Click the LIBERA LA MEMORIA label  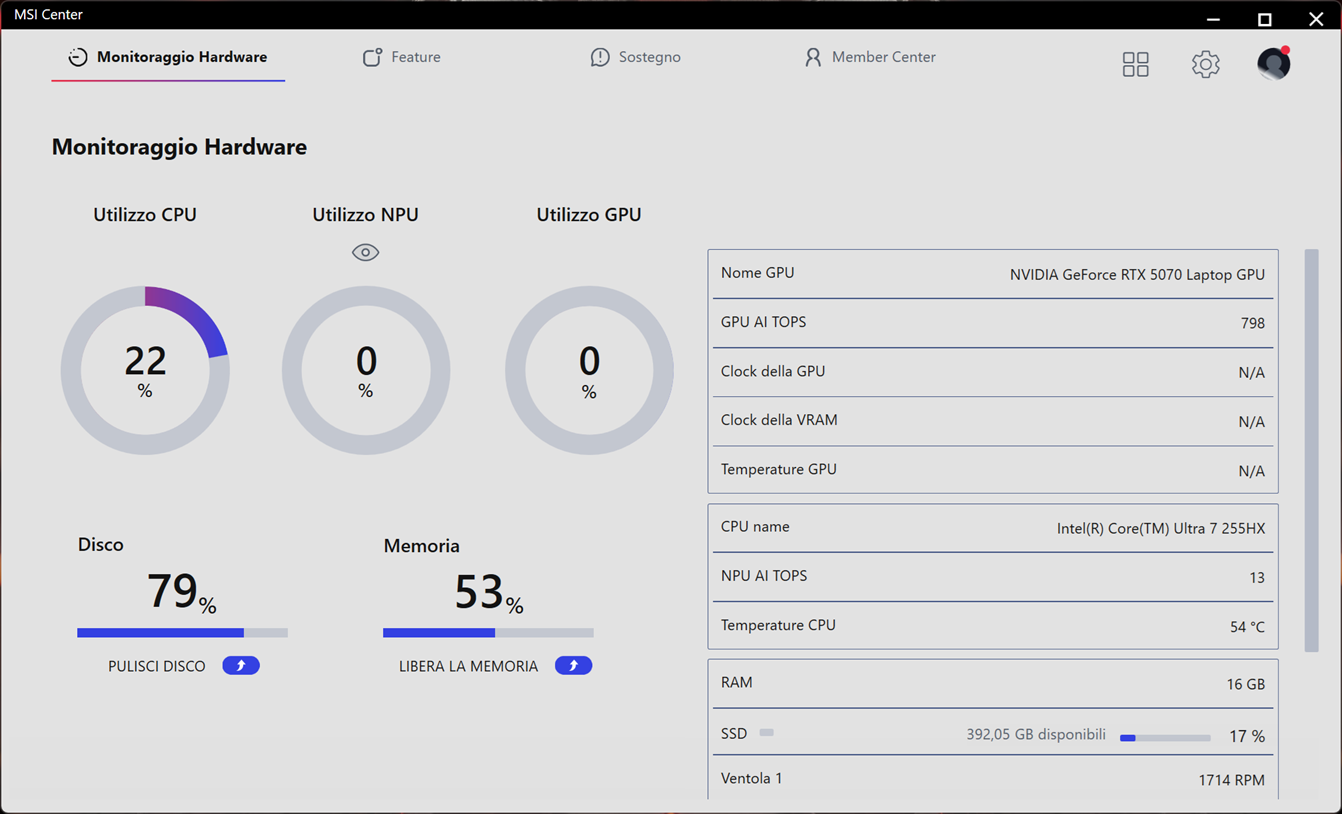click(468, 666)
